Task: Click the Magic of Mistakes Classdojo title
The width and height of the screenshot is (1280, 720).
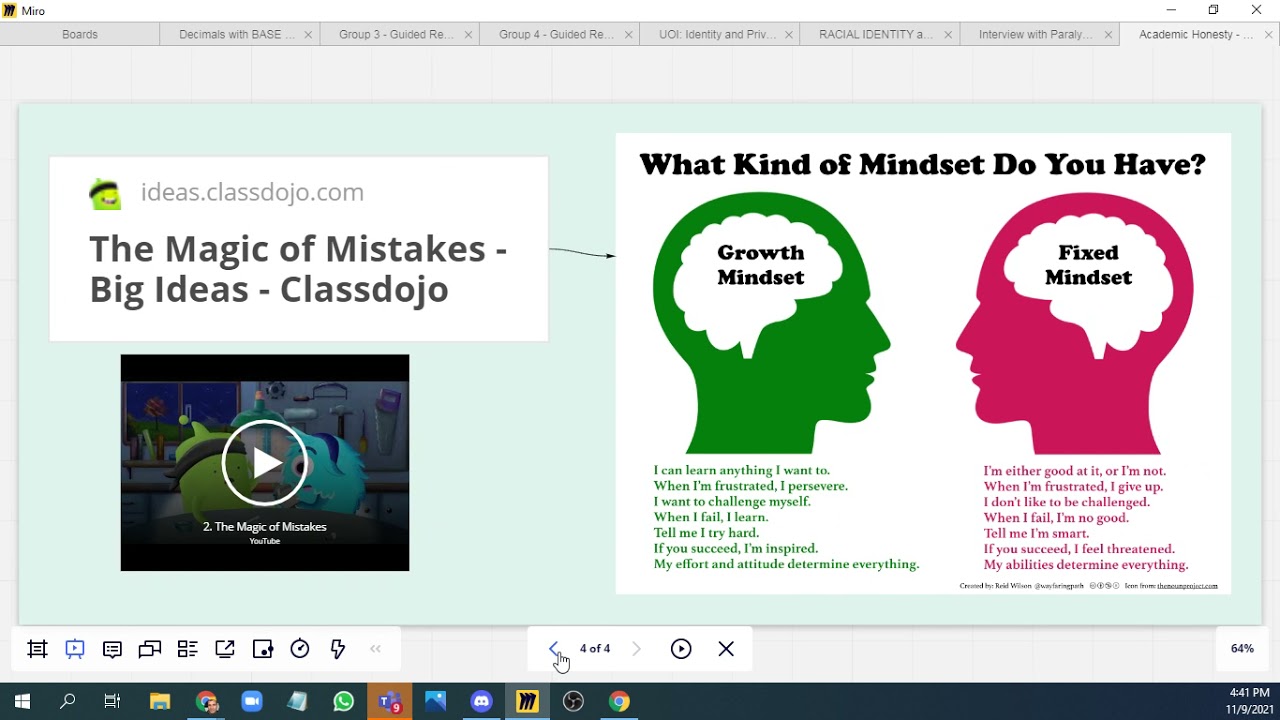Action: pyautogui.click(x=298, y=269)
